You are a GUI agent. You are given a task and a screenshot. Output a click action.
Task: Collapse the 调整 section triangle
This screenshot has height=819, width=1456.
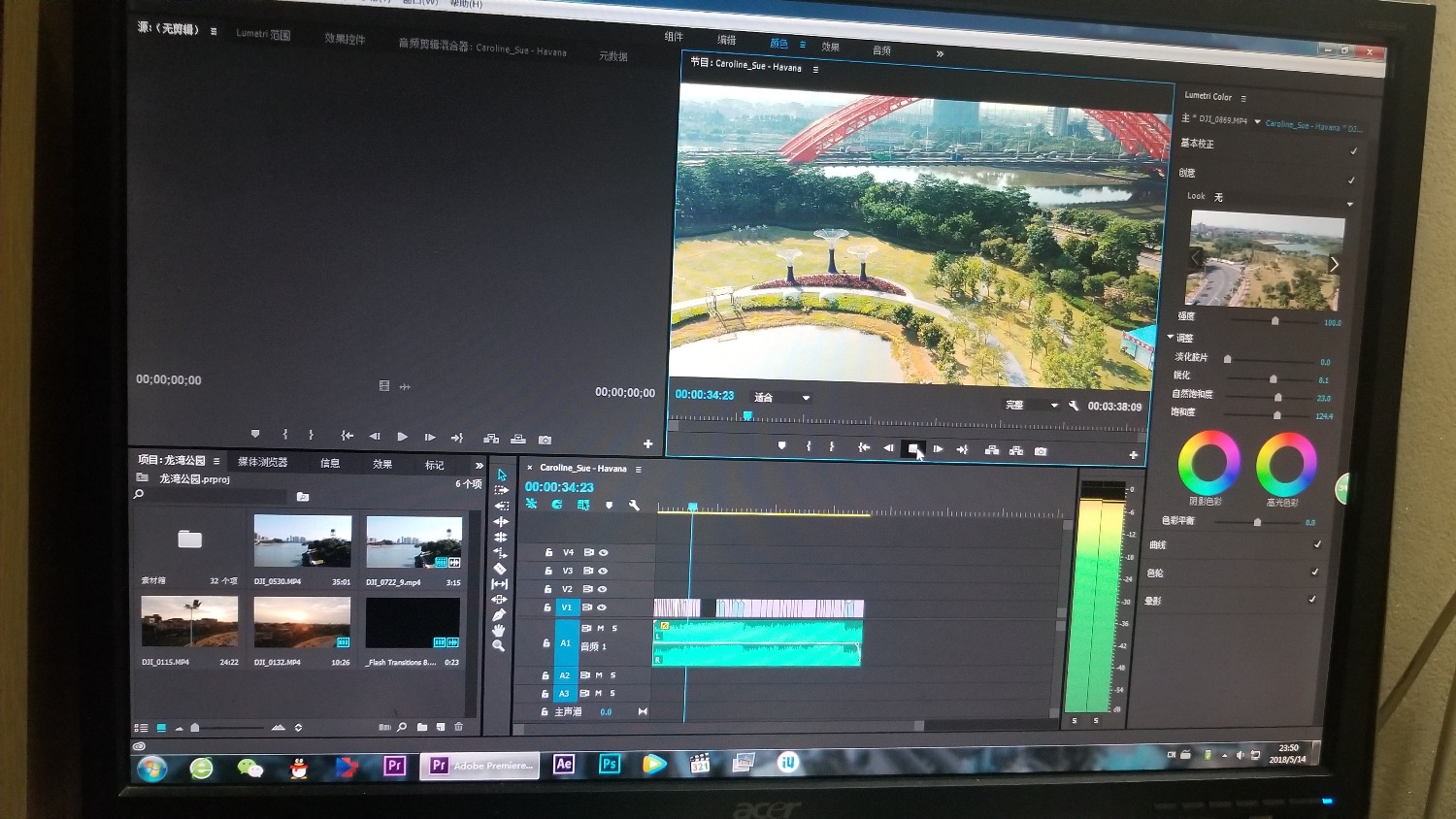[1171, 337]
